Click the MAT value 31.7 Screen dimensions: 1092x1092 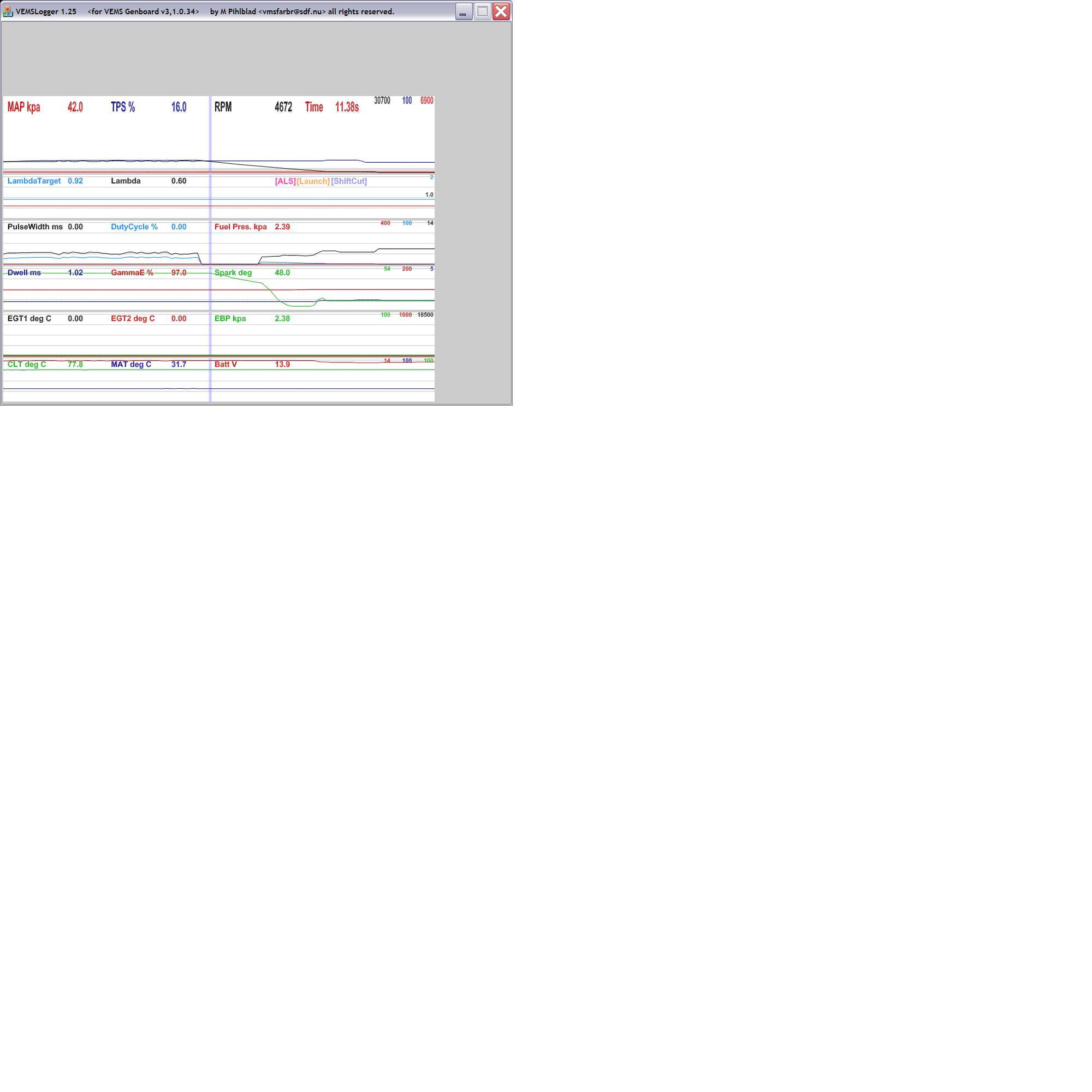[x=179, y=365]
